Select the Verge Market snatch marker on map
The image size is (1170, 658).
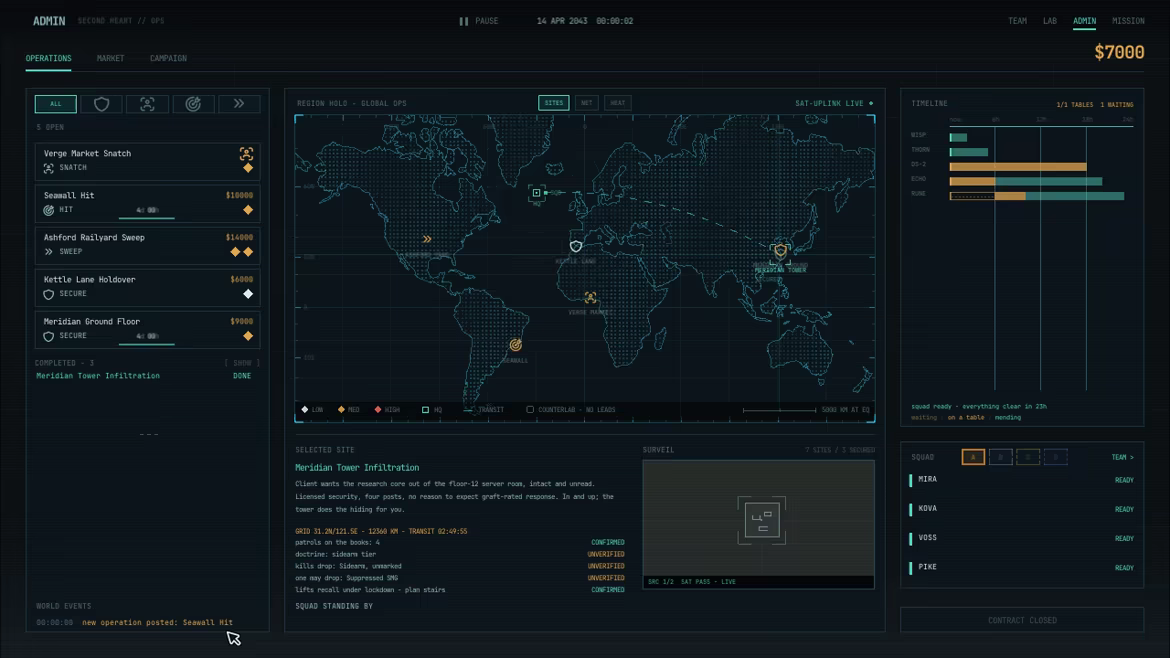(x=590, y=298)
